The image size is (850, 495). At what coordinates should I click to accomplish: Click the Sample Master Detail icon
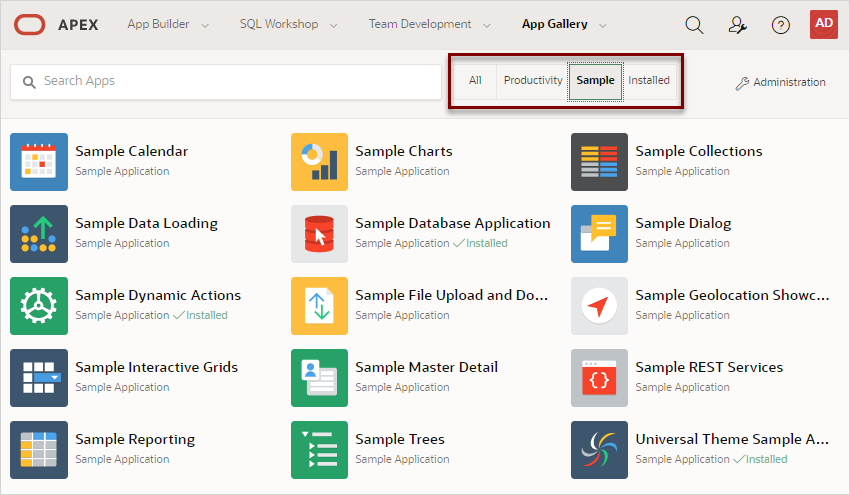(x=319, y=378)
